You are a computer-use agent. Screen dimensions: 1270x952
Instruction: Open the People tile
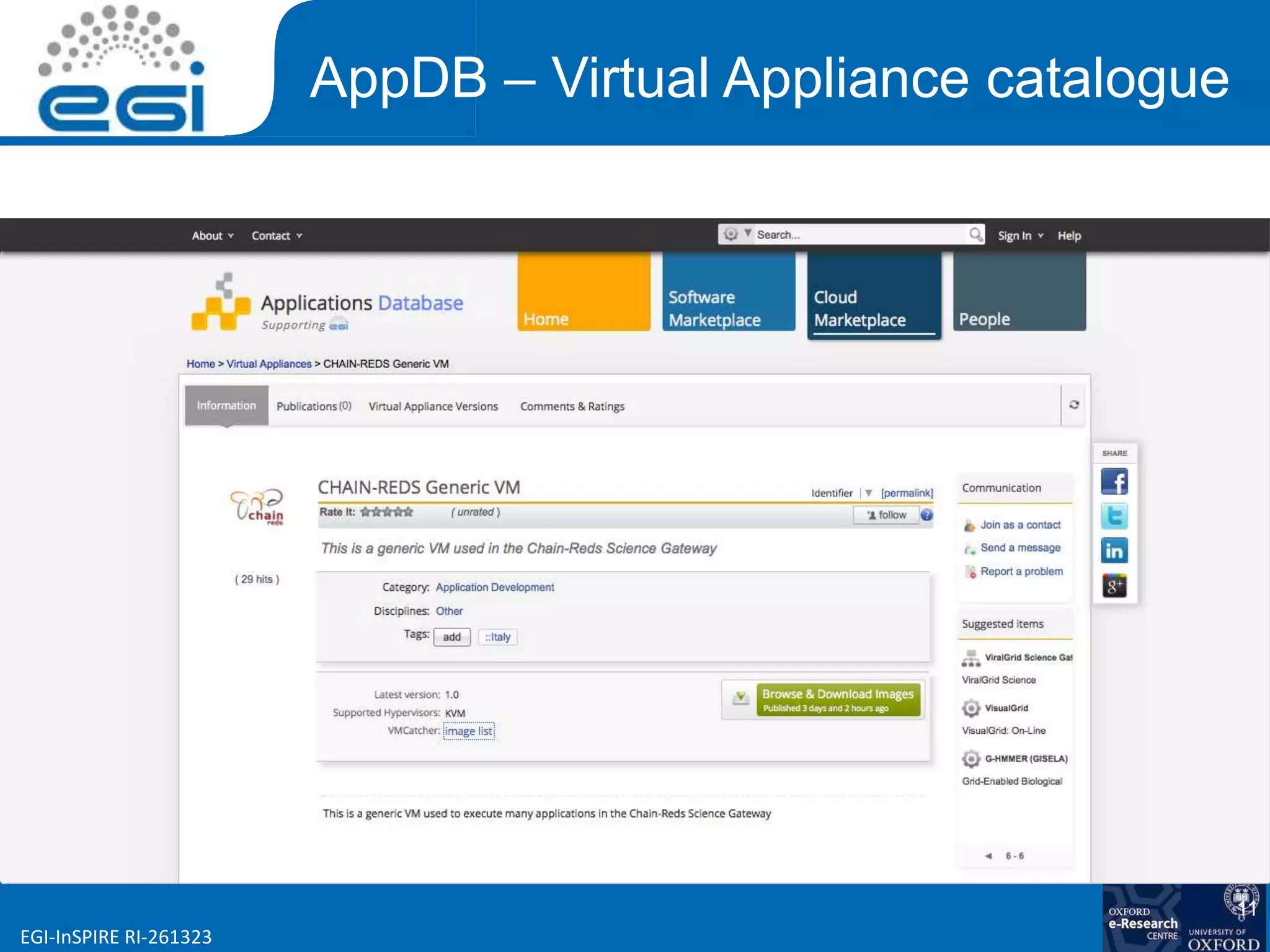coord(1019,291)
